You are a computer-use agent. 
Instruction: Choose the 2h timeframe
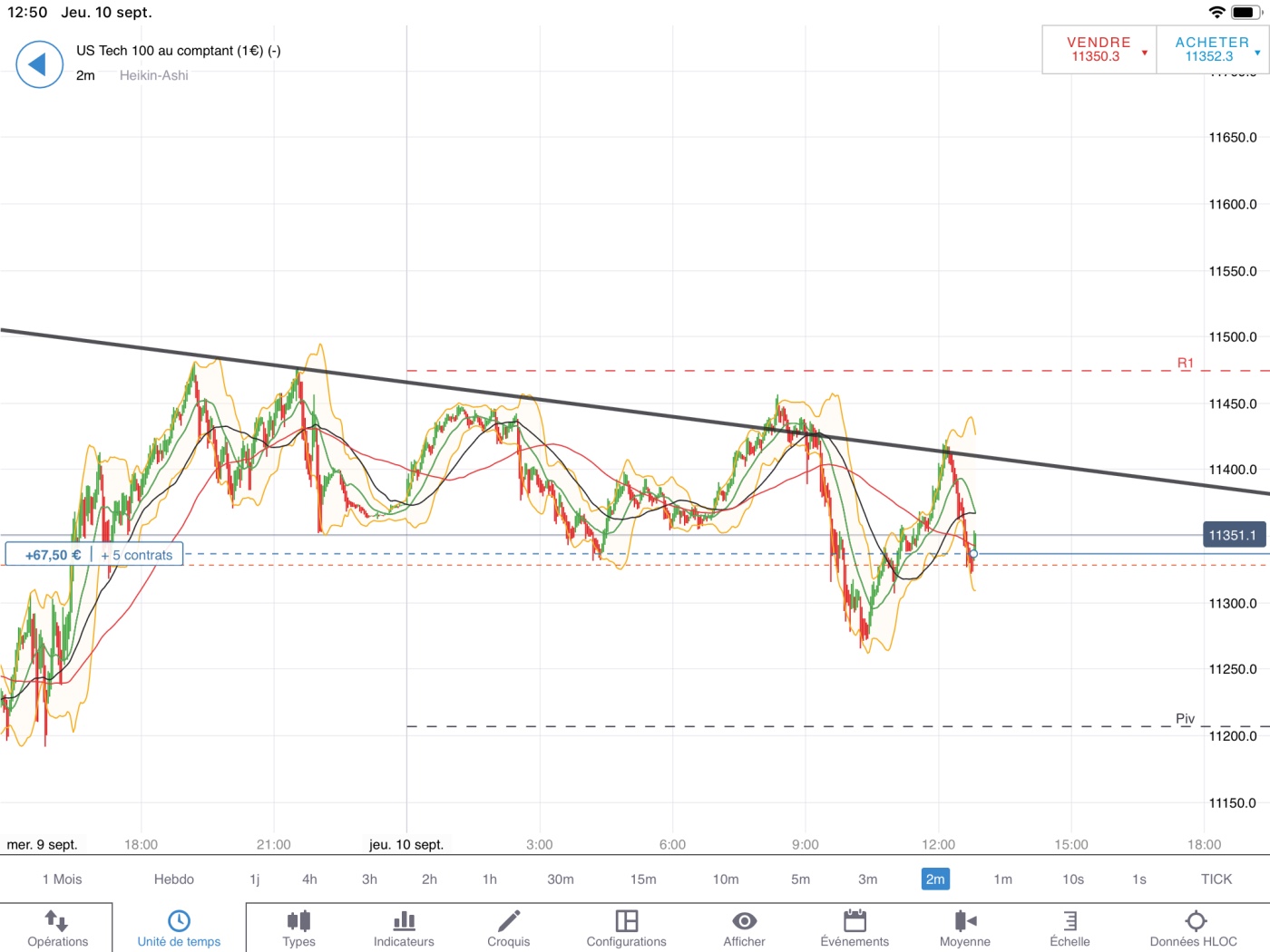click(x=429, y=879)
